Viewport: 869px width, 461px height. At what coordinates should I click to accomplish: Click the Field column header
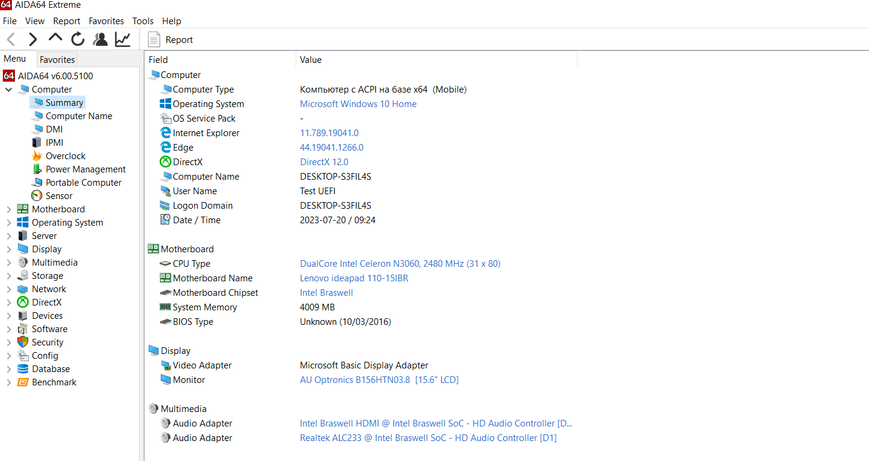click(221, 60)
